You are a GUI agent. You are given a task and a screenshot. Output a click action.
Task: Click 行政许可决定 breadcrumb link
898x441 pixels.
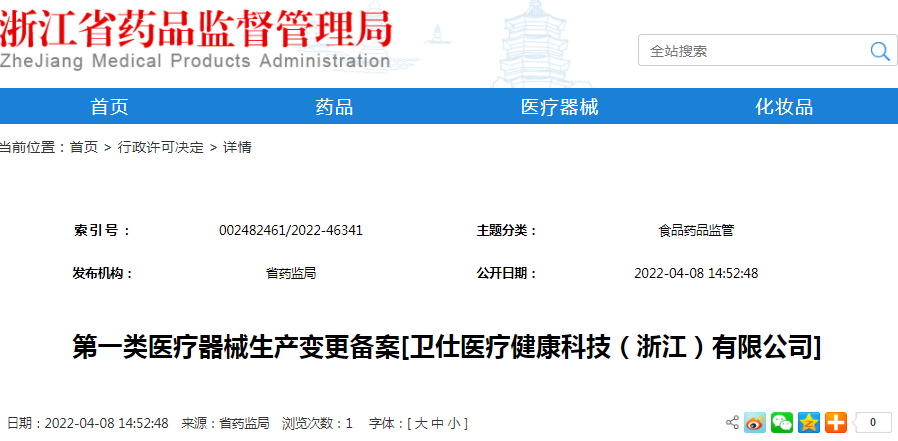(160, 148)
